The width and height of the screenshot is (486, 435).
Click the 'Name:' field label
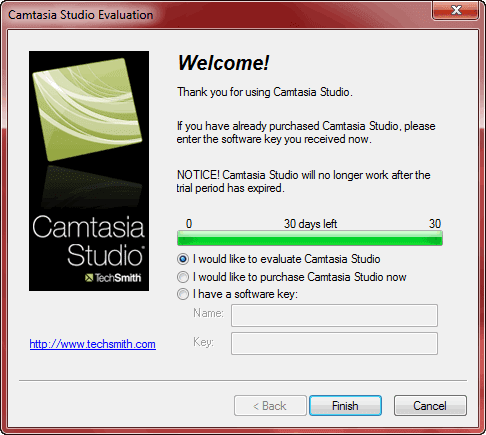[208, 313]
